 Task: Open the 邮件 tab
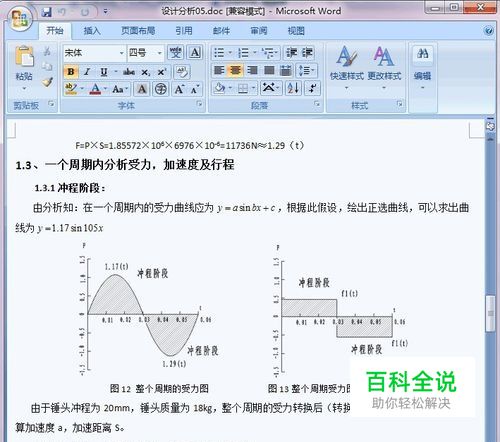221,31
